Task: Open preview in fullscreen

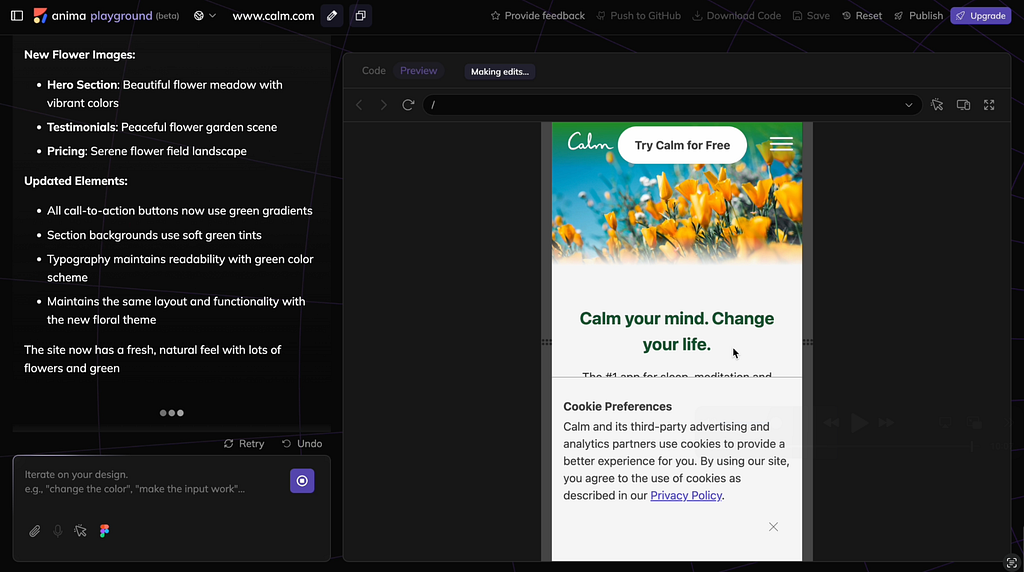Action: click(989, 105)
